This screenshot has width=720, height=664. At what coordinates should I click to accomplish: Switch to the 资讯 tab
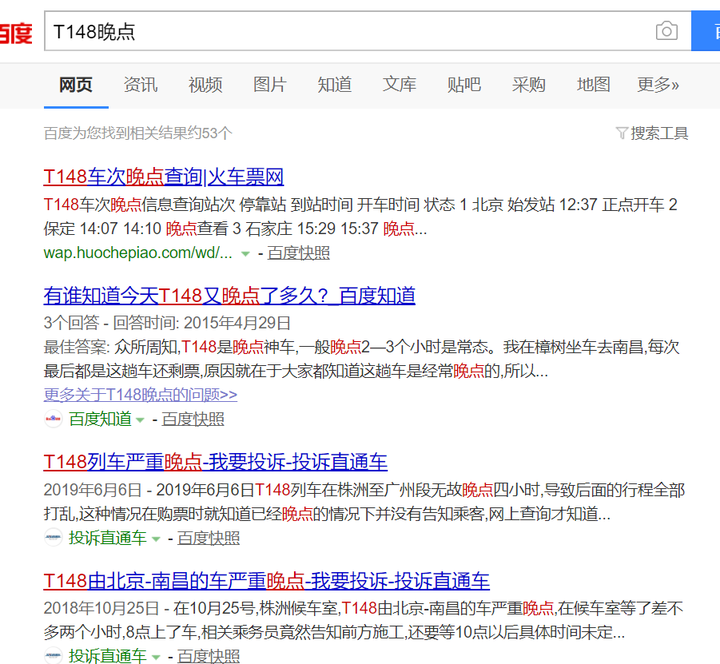pos(141,85)
